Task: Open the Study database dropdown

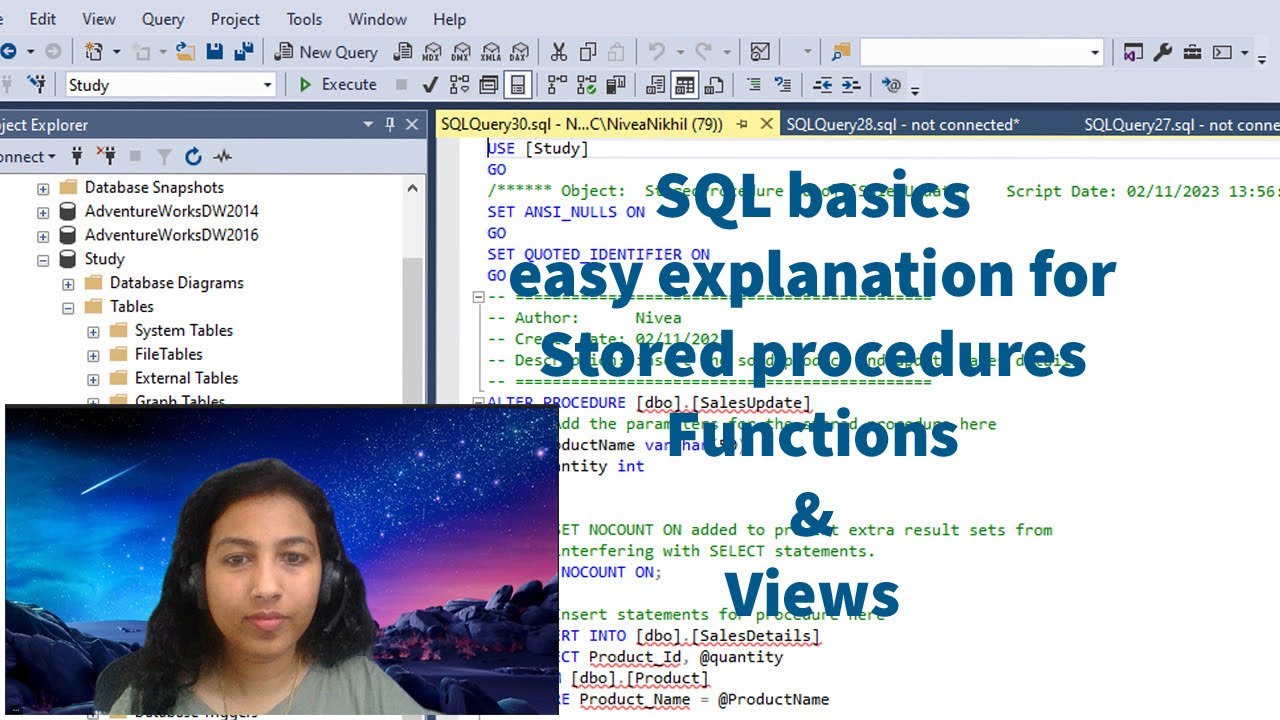Action: point(267,85)
